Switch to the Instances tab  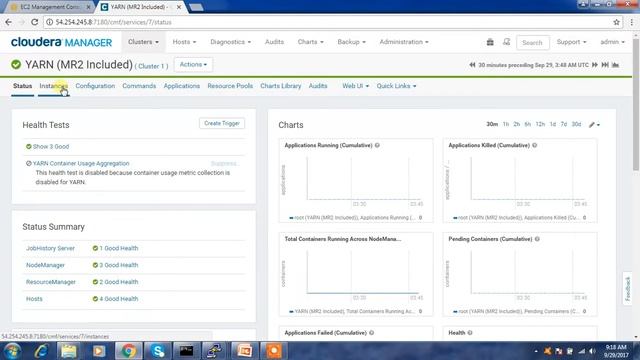click(53, 86)
